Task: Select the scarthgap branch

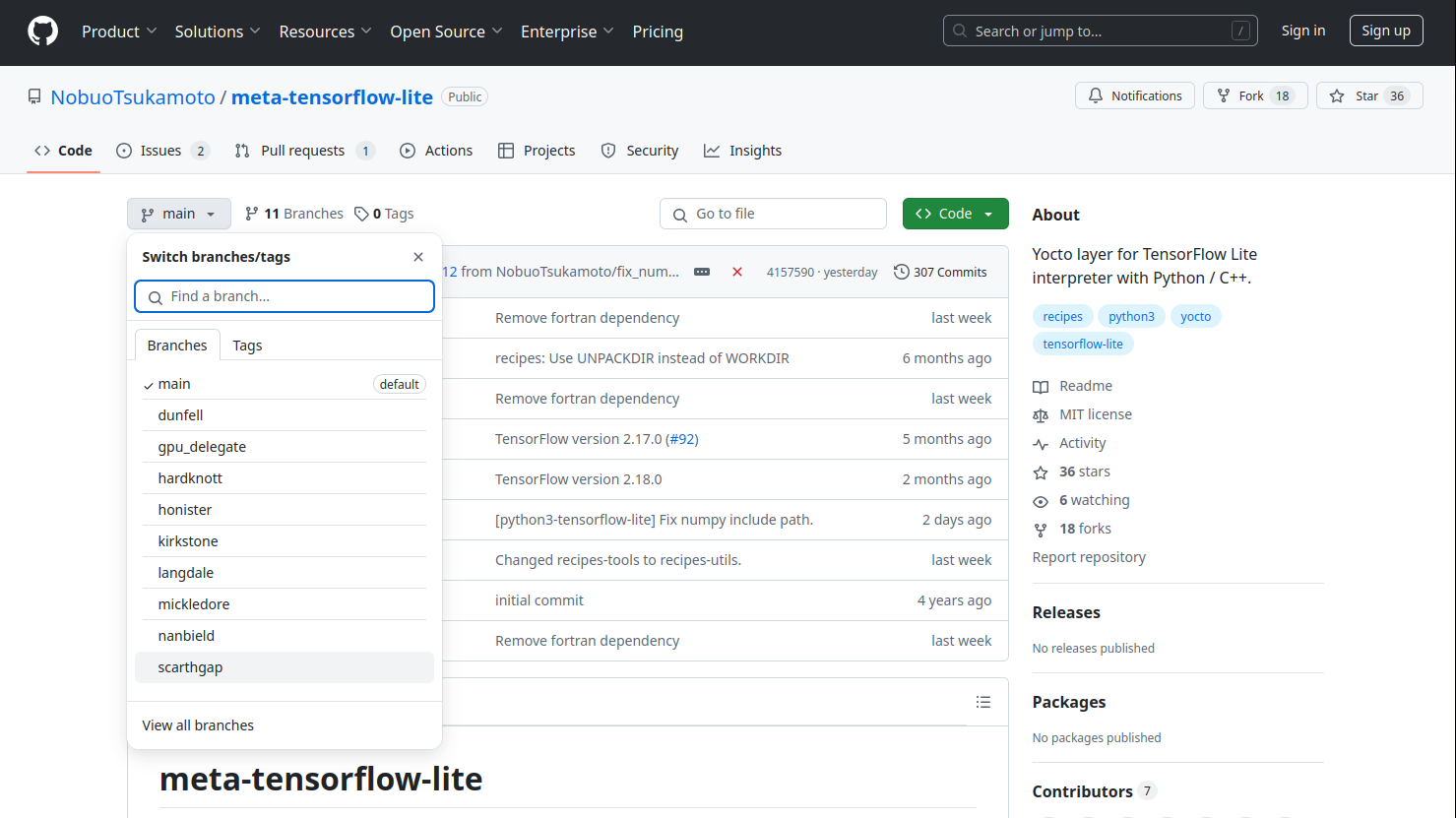Action: coord(191,667)
